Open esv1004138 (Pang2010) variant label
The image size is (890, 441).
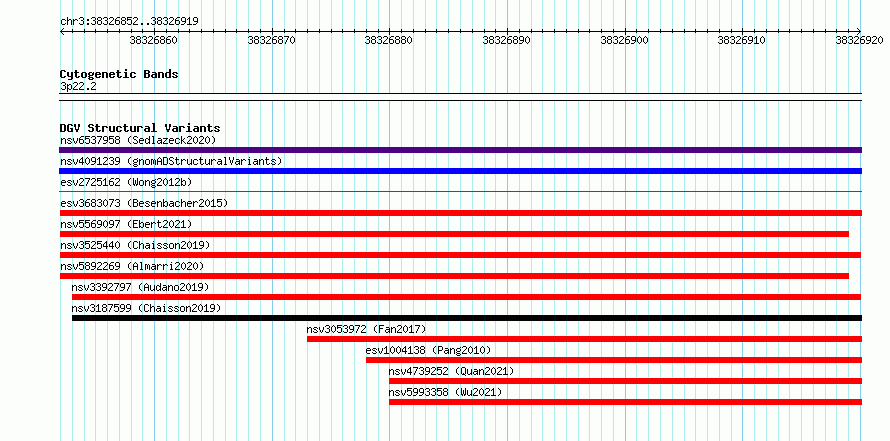pyautogui.click(x=429, y=350)
